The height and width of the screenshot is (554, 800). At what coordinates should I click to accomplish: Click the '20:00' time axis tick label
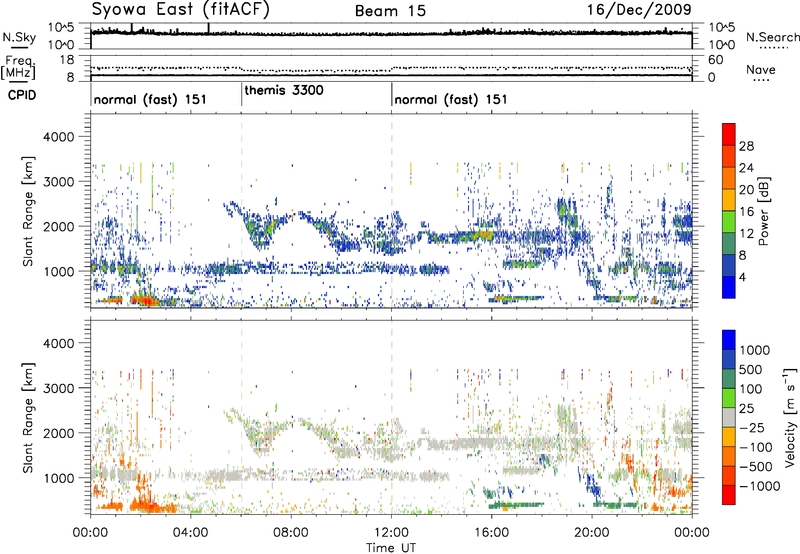click(x=591, y=533)
